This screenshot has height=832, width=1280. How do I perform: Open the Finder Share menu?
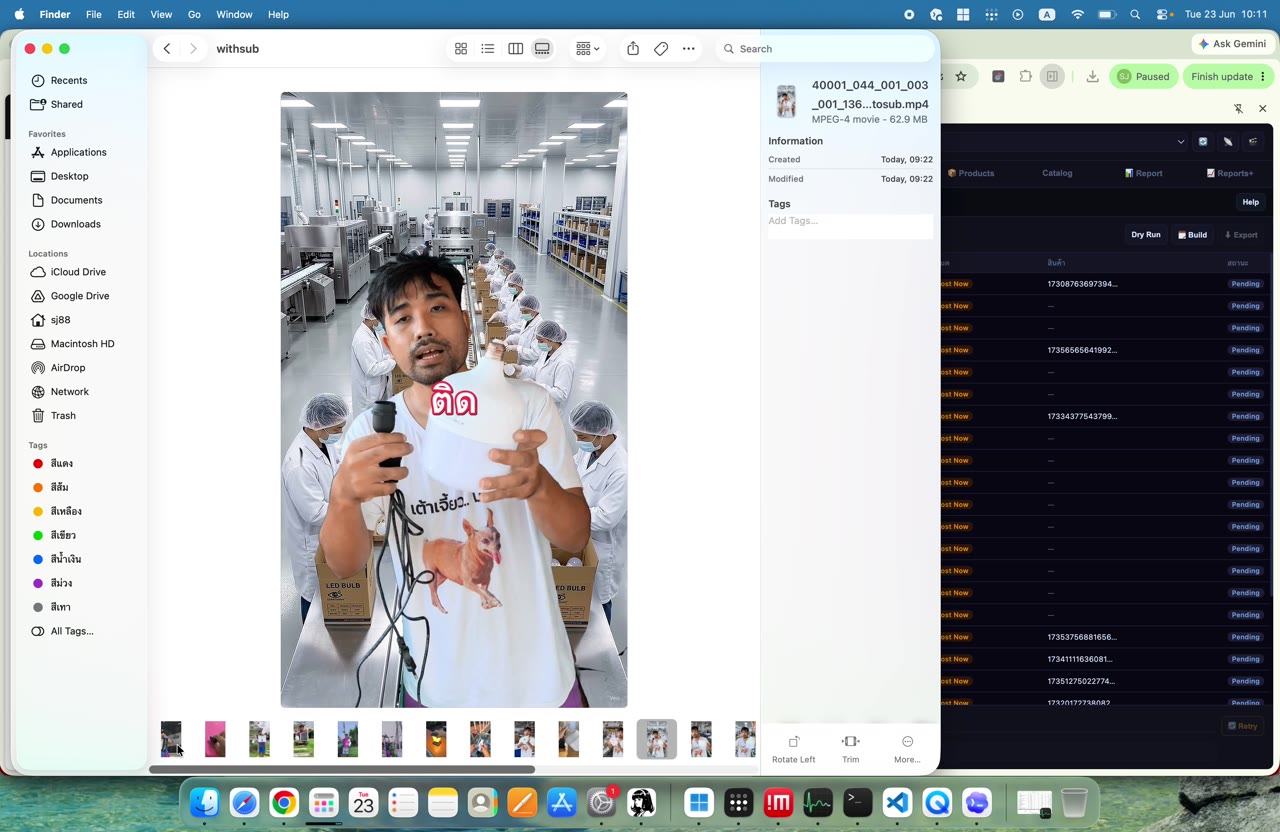point(633,49)
